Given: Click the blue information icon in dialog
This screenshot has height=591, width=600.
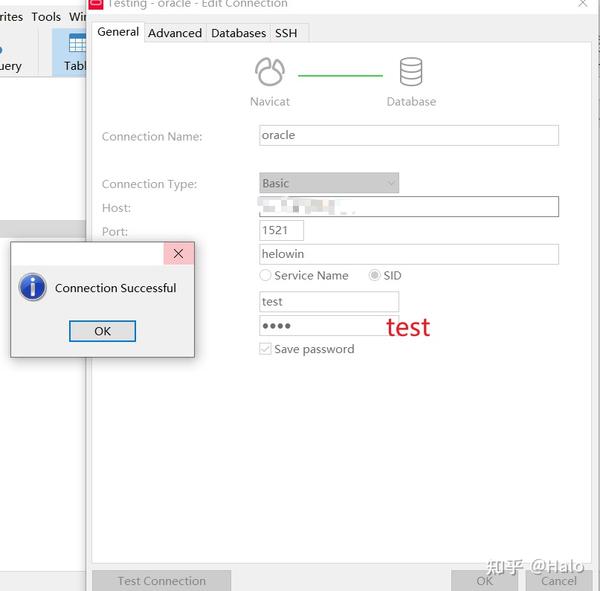Looking at the screenshot, I should (x=33, y=287).
